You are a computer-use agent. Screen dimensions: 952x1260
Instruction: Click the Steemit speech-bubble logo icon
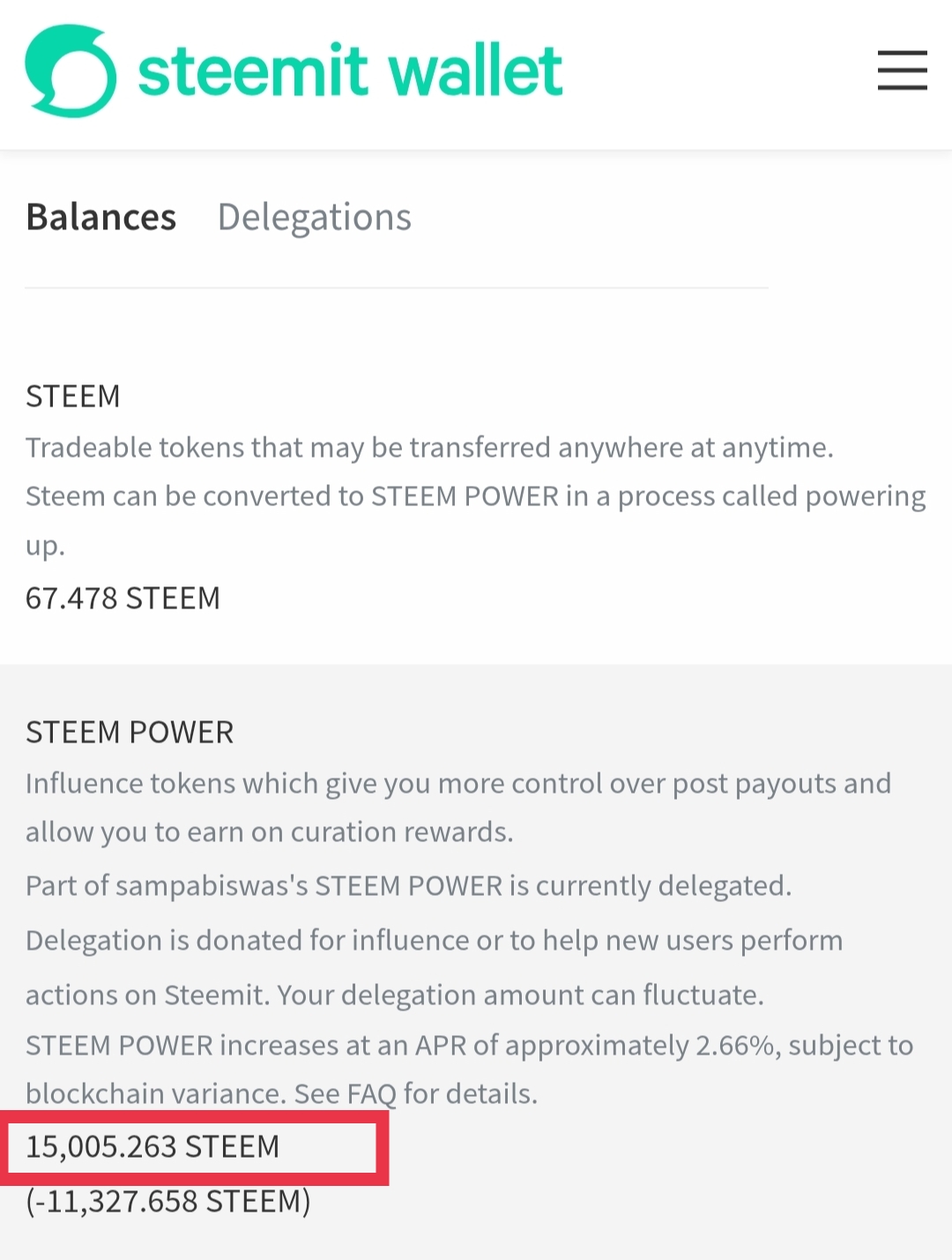[71, 71]
